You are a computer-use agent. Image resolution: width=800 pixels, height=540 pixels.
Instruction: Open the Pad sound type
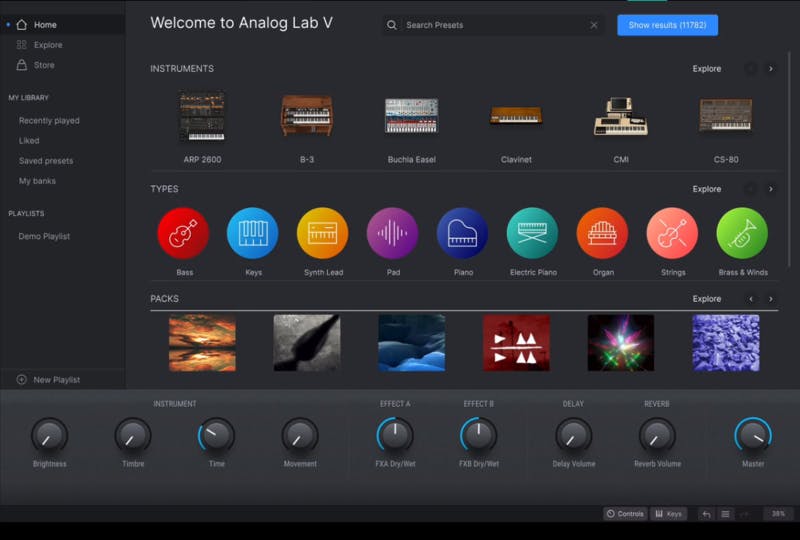click(392, 233)
